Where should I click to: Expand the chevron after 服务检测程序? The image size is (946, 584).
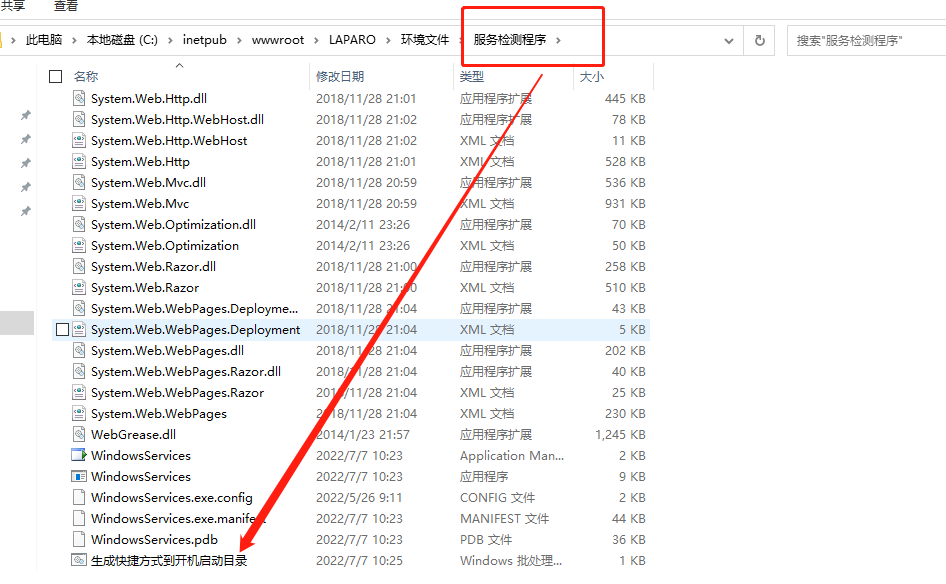(x=559, y=40)
